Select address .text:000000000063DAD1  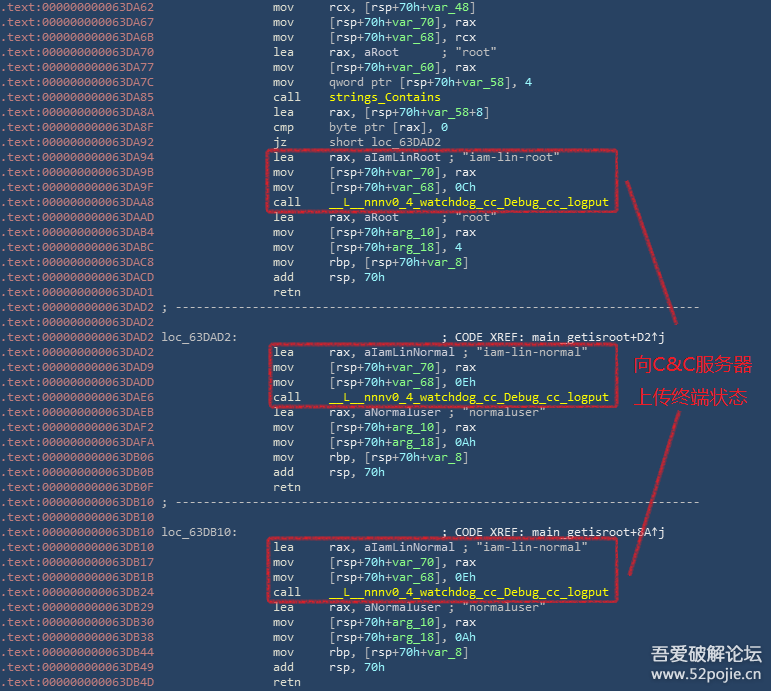(78, 292)
